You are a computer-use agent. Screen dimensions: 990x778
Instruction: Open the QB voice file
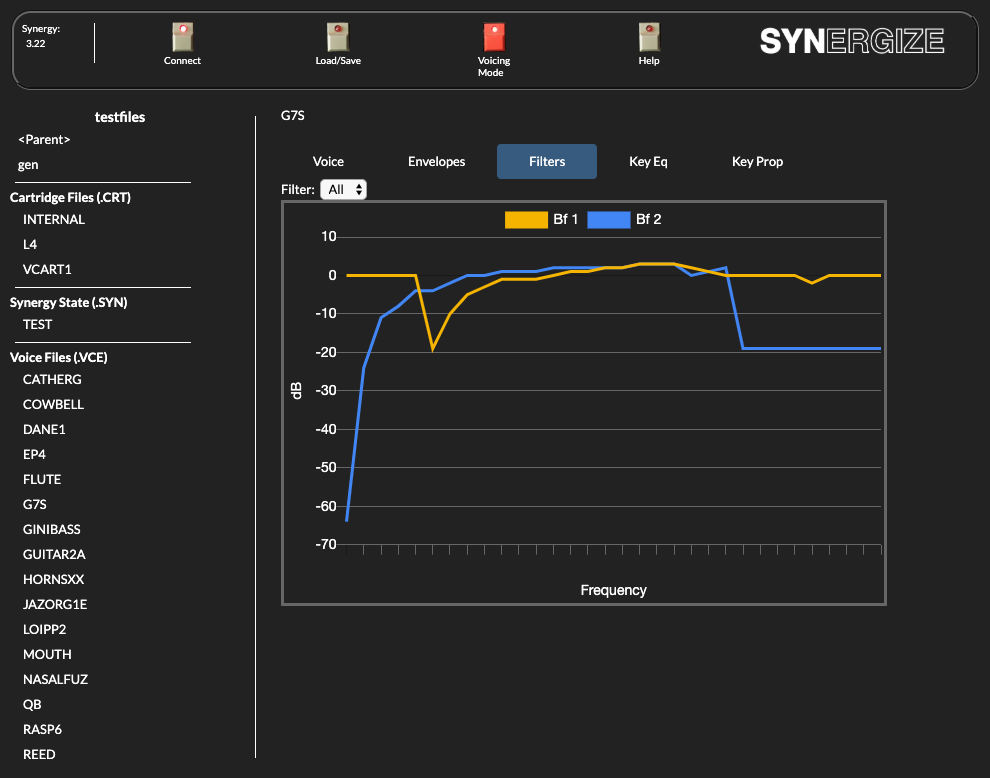pyautogui.click(x=32, y=705)
